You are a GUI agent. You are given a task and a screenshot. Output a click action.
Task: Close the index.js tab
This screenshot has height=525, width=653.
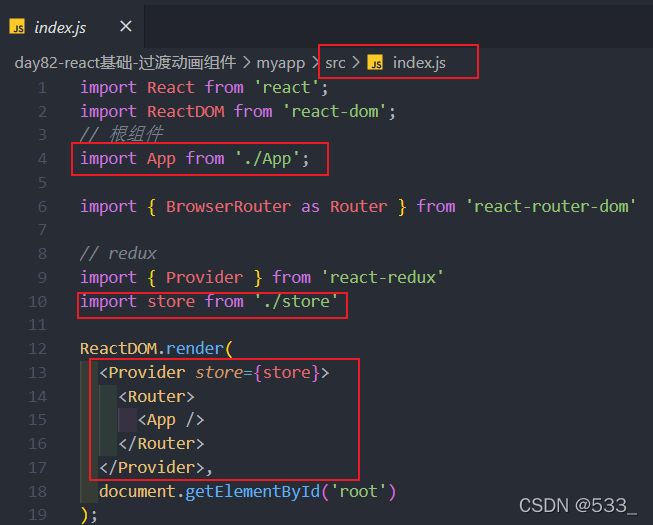[126, 27]
